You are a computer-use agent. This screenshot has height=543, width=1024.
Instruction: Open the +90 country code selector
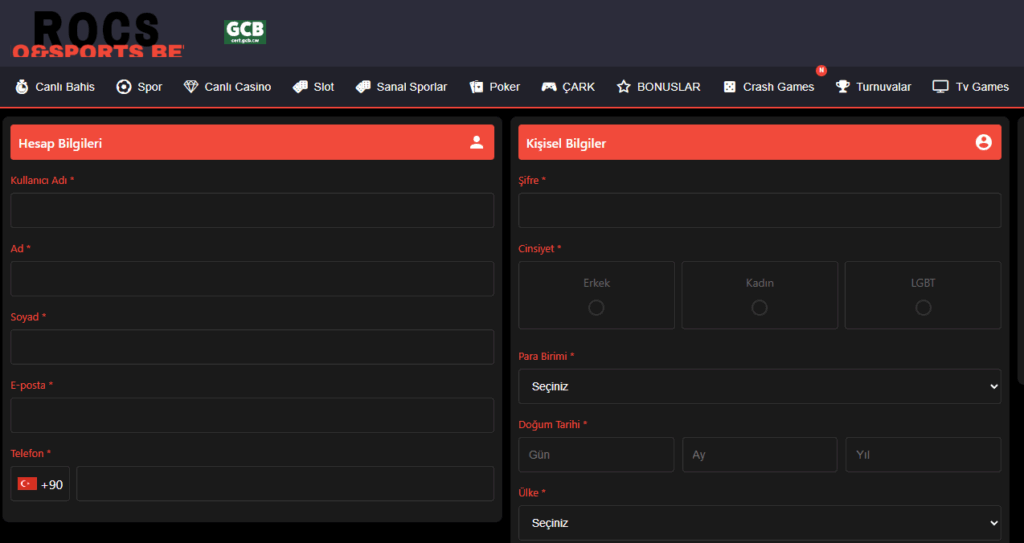click(40, 484)
